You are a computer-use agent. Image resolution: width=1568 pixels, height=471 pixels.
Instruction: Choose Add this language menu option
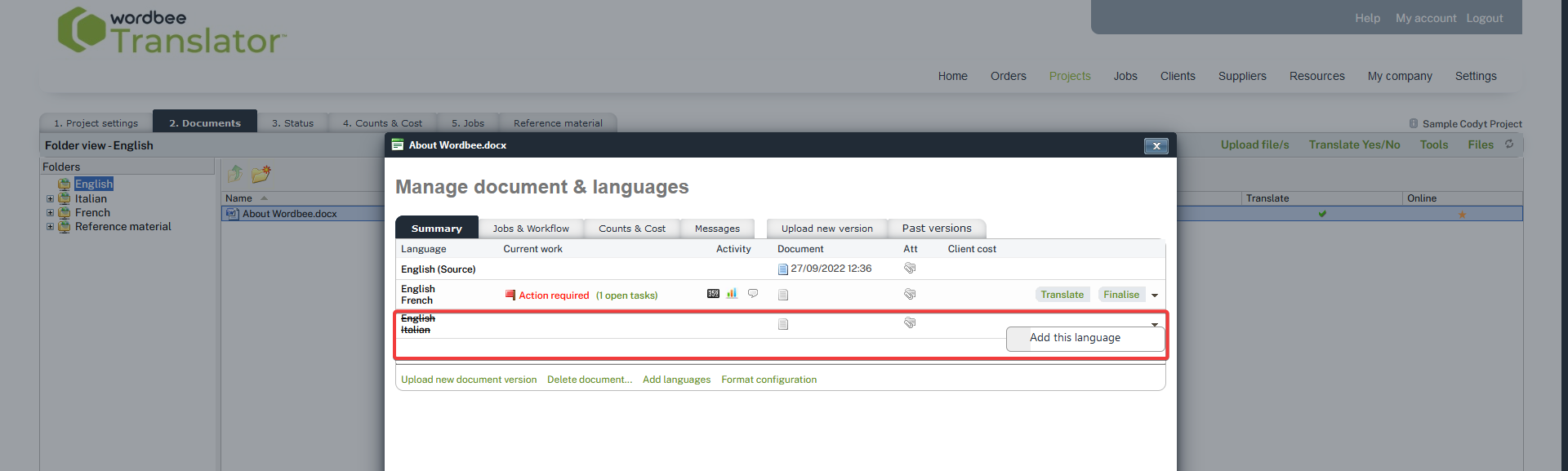[x=1075, y=338]
